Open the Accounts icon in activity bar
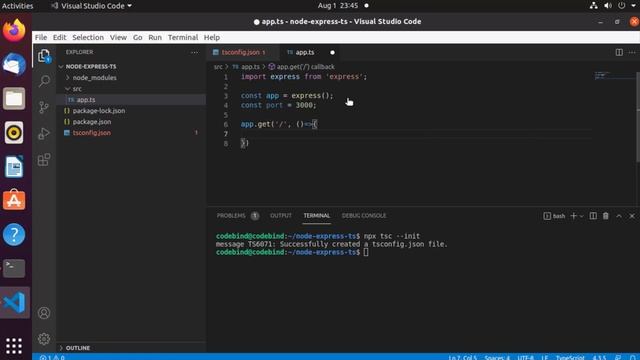640x360 pixels. coord(44,313)
